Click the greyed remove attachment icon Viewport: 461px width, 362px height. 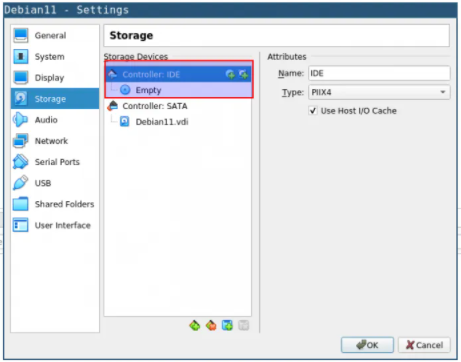tap(244, 325)
